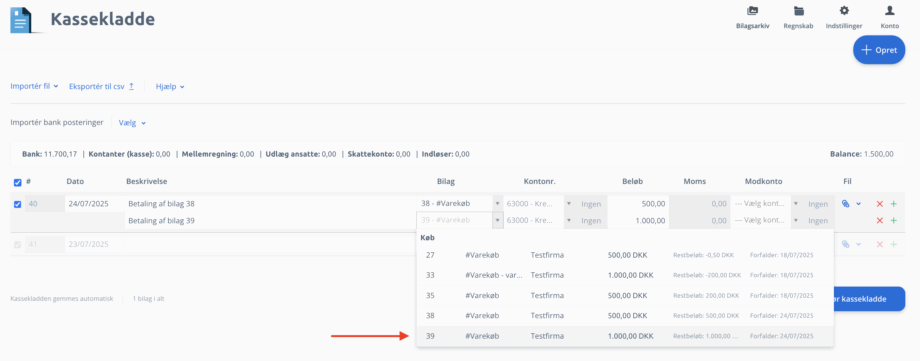
Task: Select purchase 33 #Varekøb - var... from the list
Action: coord(625,275)
